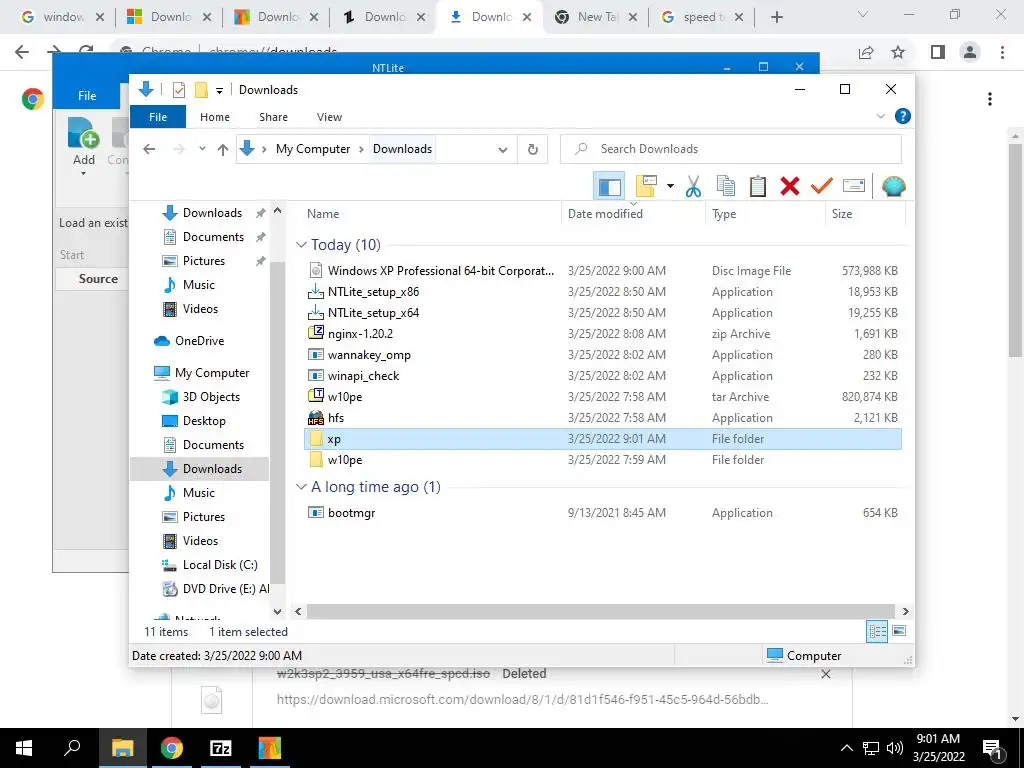This screenshot has height=768, width=1024.
Task: Open OneDrive in navigation pane
Action: coord(199,340)
